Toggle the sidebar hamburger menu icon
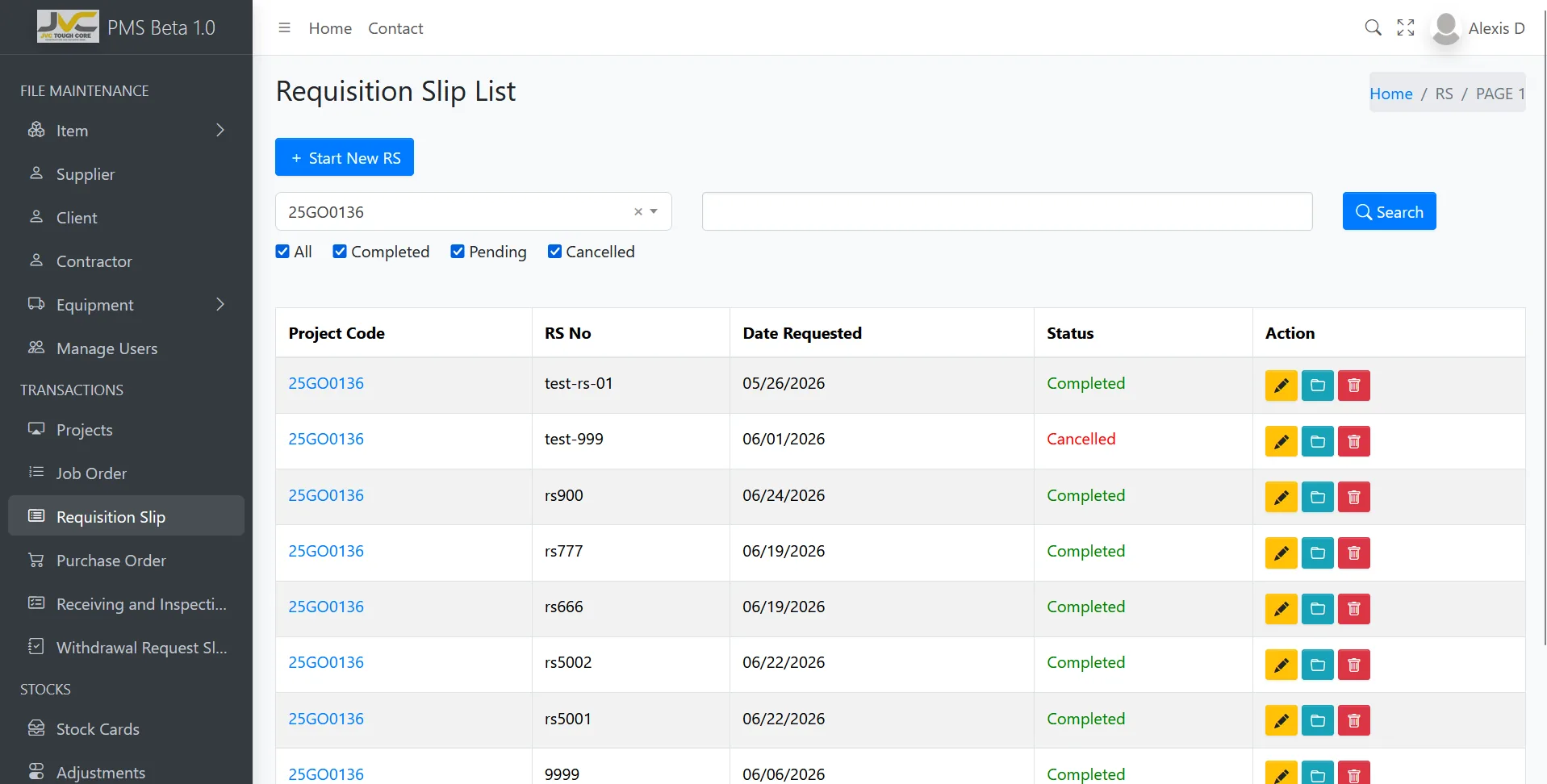The image size is (1547, 784). click(x=284, y=28)
